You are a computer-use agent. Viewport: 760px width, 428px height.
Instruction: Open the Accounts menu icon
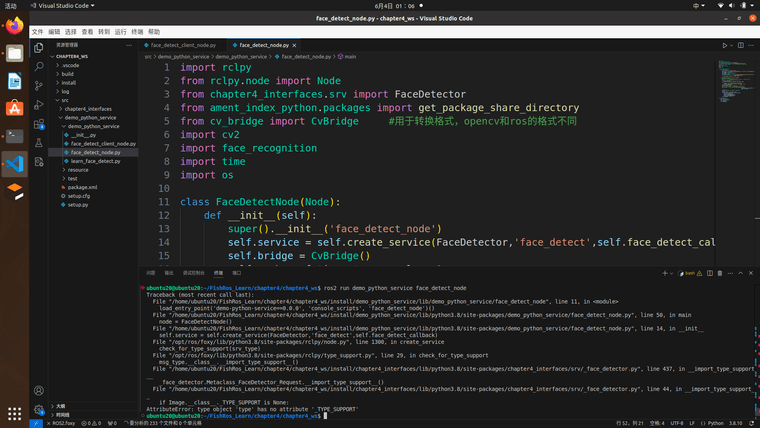[x=39, y=390]
